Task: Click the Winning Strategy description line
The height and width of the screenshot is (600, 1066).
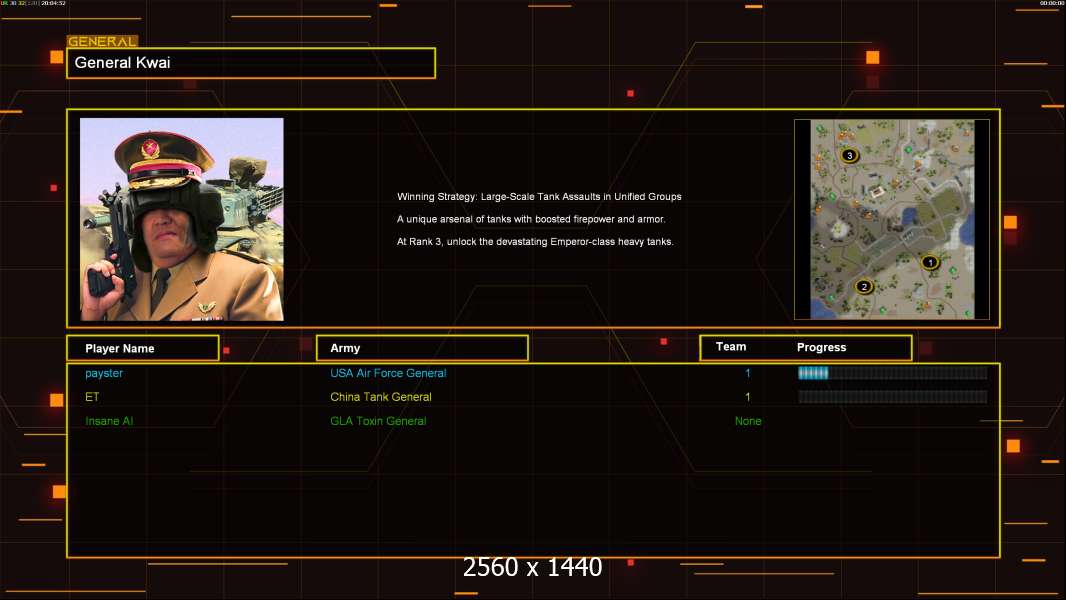Action: tap(539, 196)
